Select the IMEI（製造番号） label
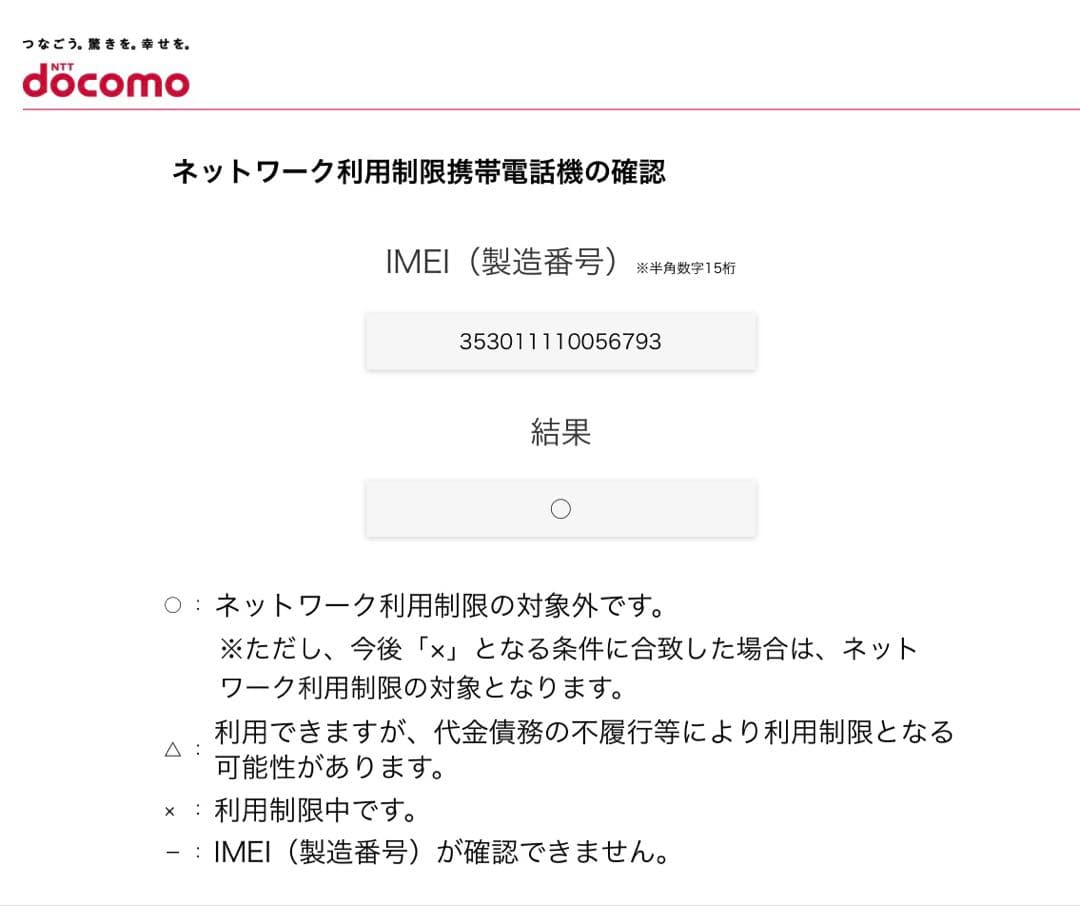1080x906 pixels. pos(509,261)
